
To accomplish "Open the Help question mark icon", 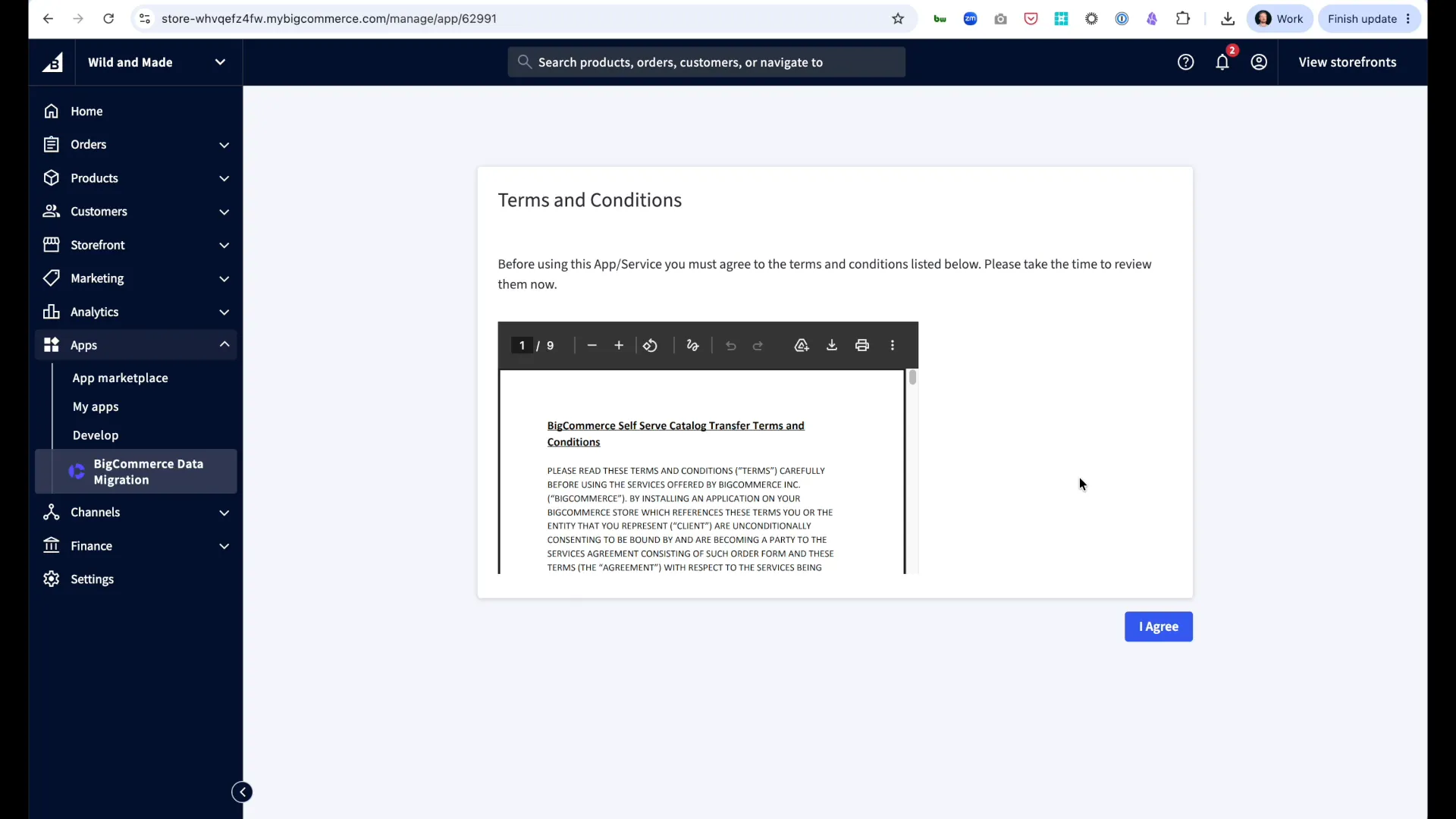I will (x=1185, y=62).
